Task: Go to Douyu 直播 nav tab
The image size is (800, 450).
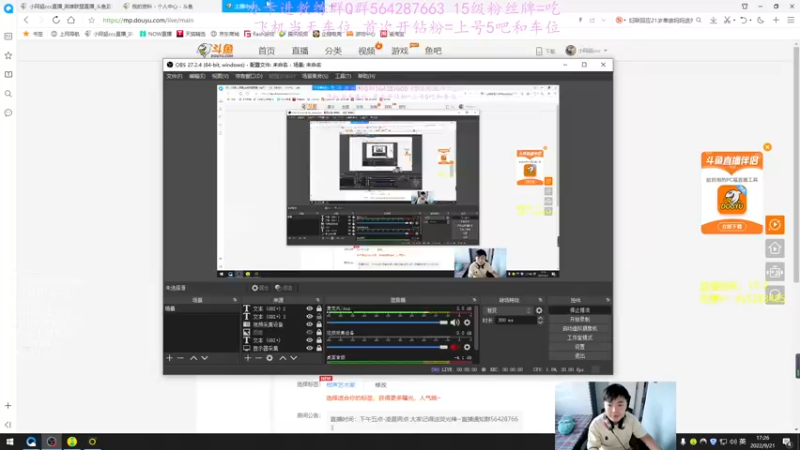Action: (x=300, y=51)
